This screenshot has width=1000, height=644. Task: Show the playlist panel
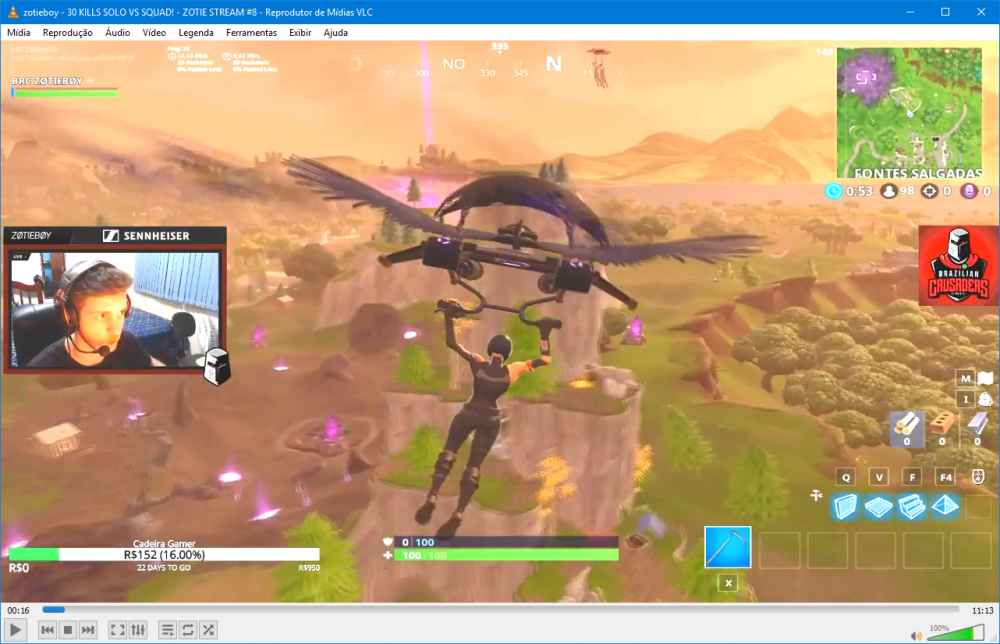click(x=167, y=630)
